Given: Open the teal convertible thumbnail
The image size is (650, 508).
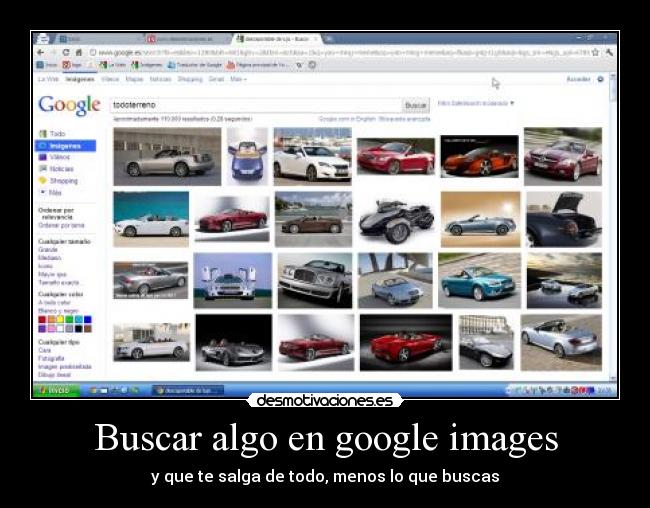Looking at the screenshot, I should pos(480,281).
